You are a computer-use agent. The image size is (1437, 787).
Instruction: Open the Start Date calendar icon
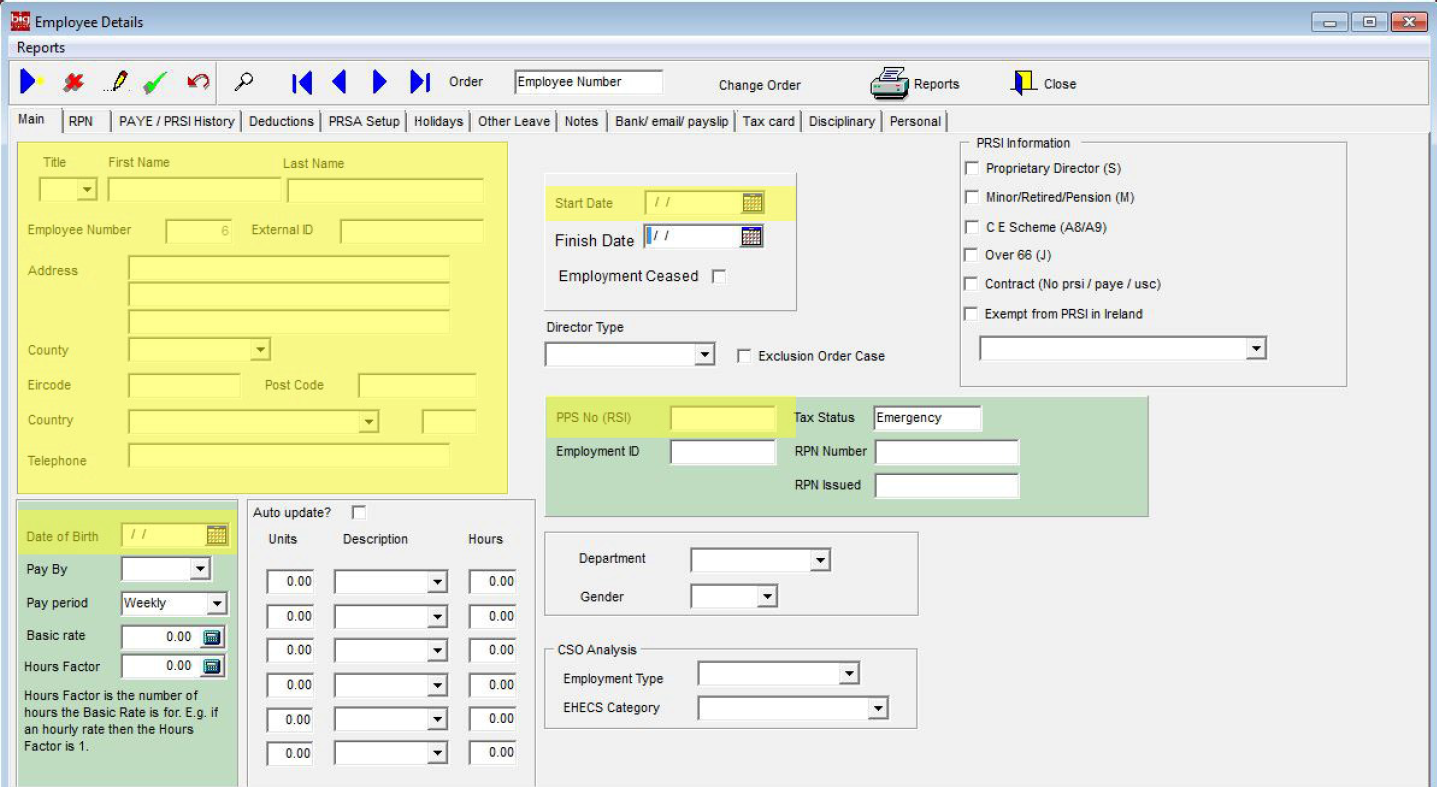click(x=752, y=203)
